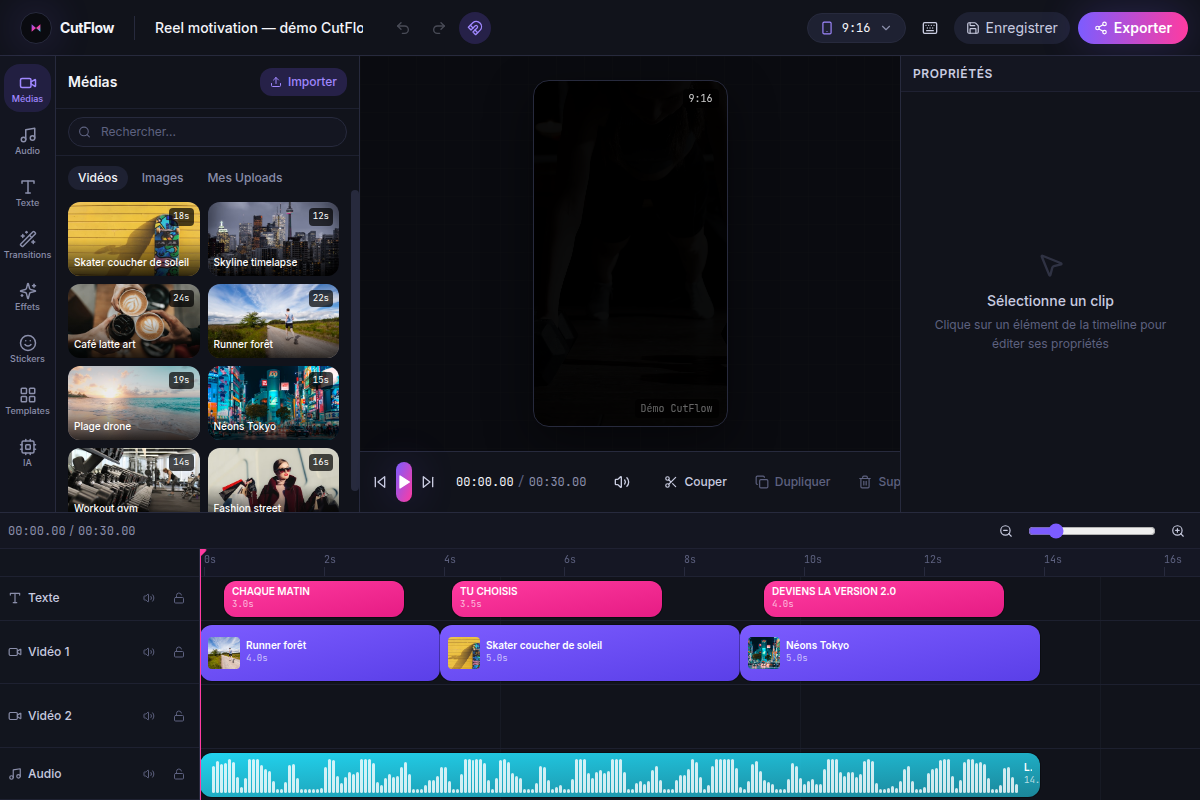Open the IA sidebar panel
1200x800 pixels.
(x=27, y=452)
